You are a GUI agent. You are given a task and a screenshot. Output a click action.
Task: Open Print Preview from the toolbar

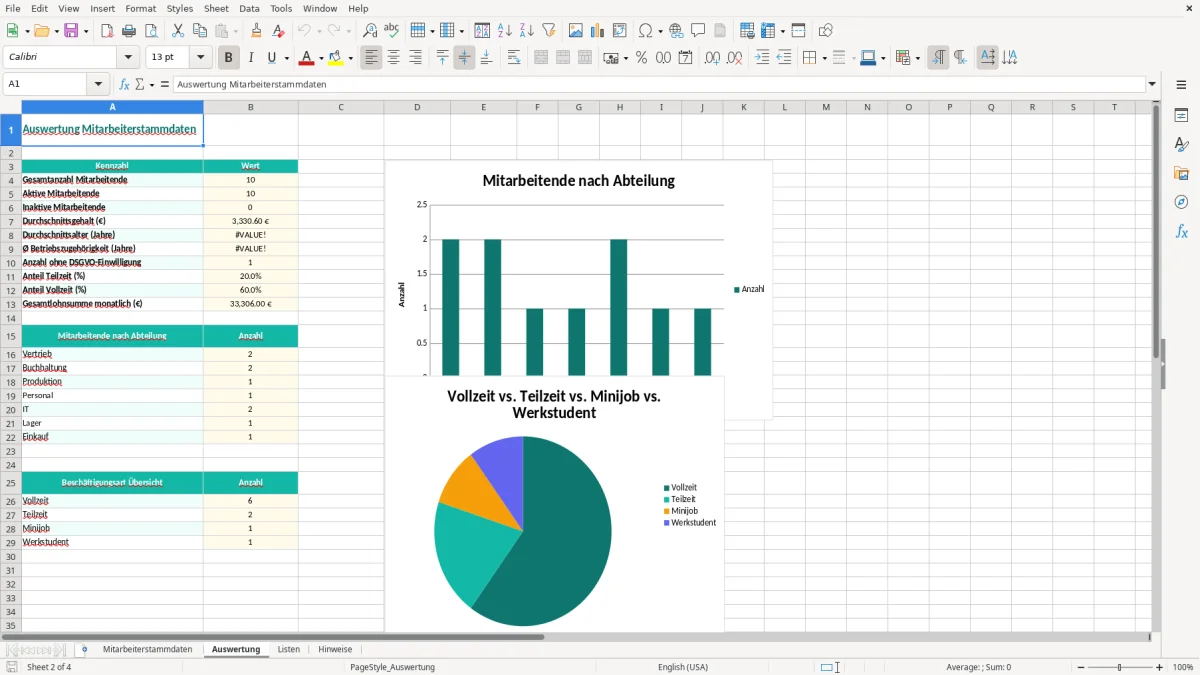150,31
